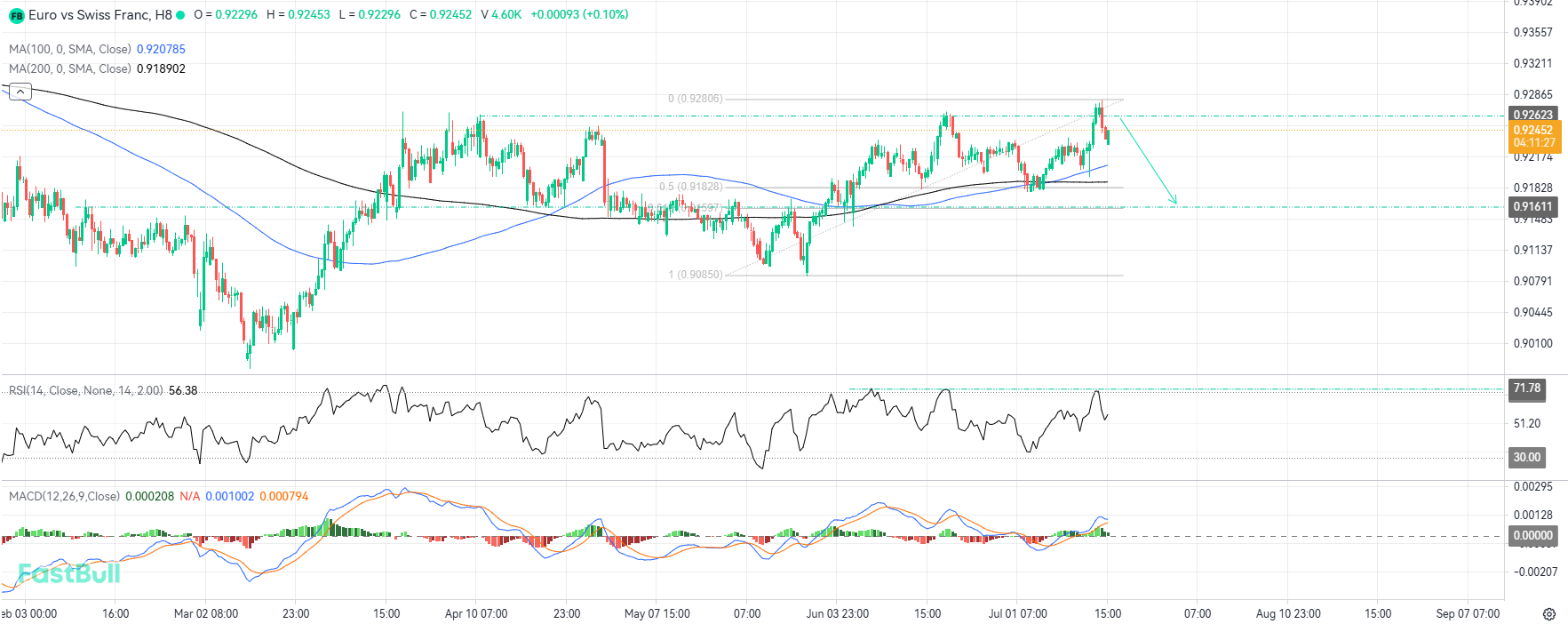
Task: Click the RSI 71.78 level label
Action: [x=1527, y=388]
